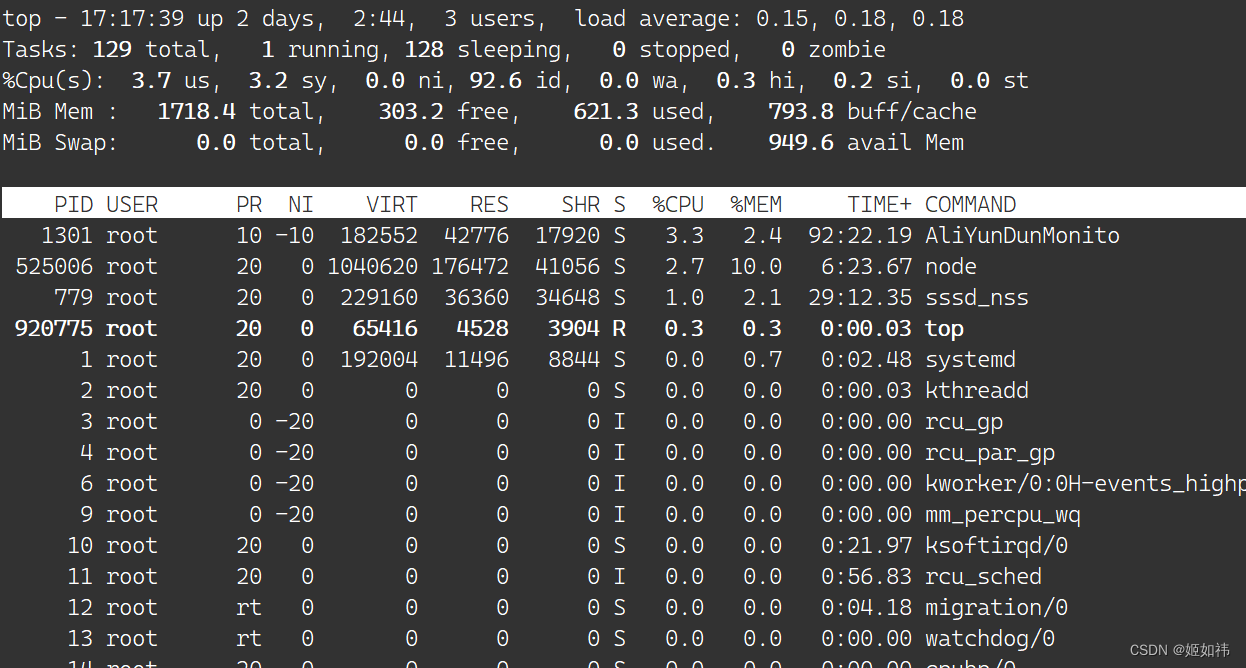Screen dimensions: 1246x668
Task: Click the 10.0 %MEM value for node
Action: click(756, 267)
